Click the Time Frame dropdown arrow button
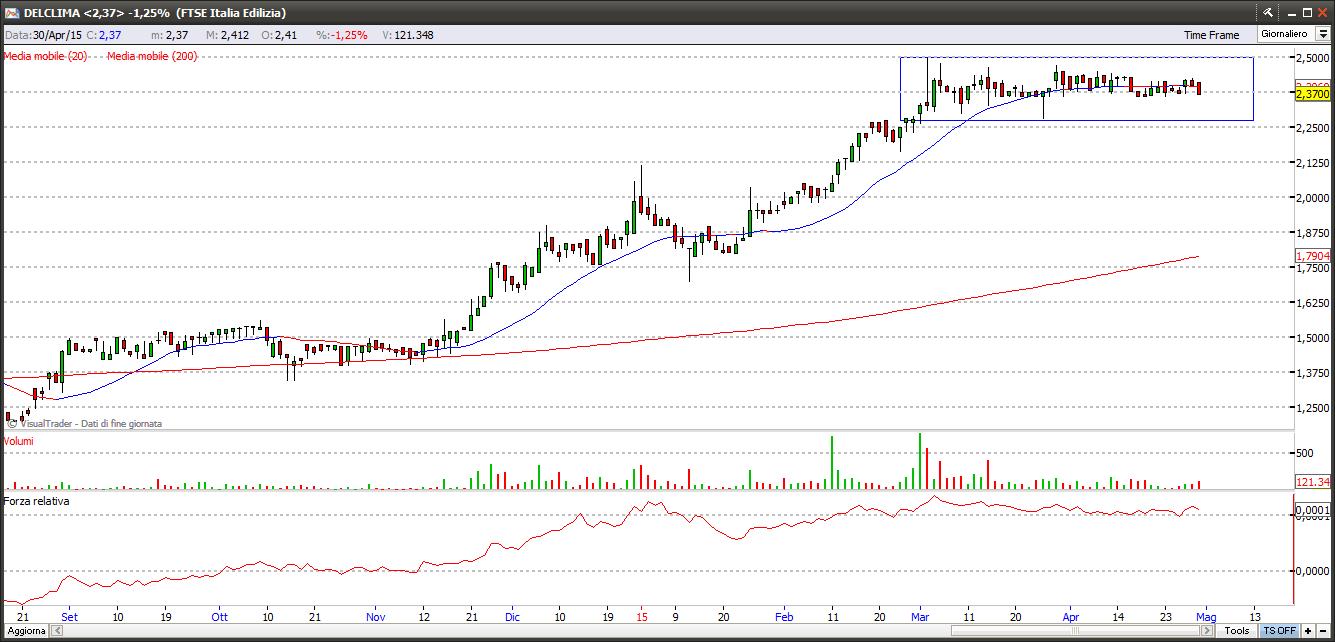 pos(1322,34)
